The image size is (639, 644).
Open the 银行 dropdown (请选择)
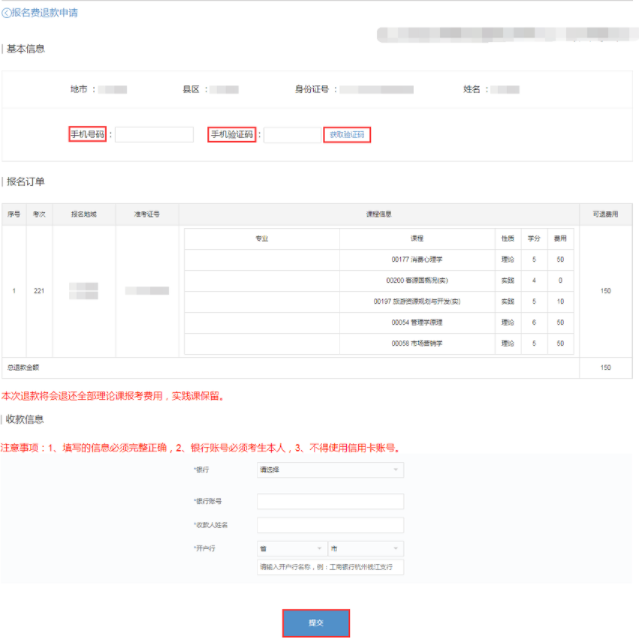coord(330,469)
